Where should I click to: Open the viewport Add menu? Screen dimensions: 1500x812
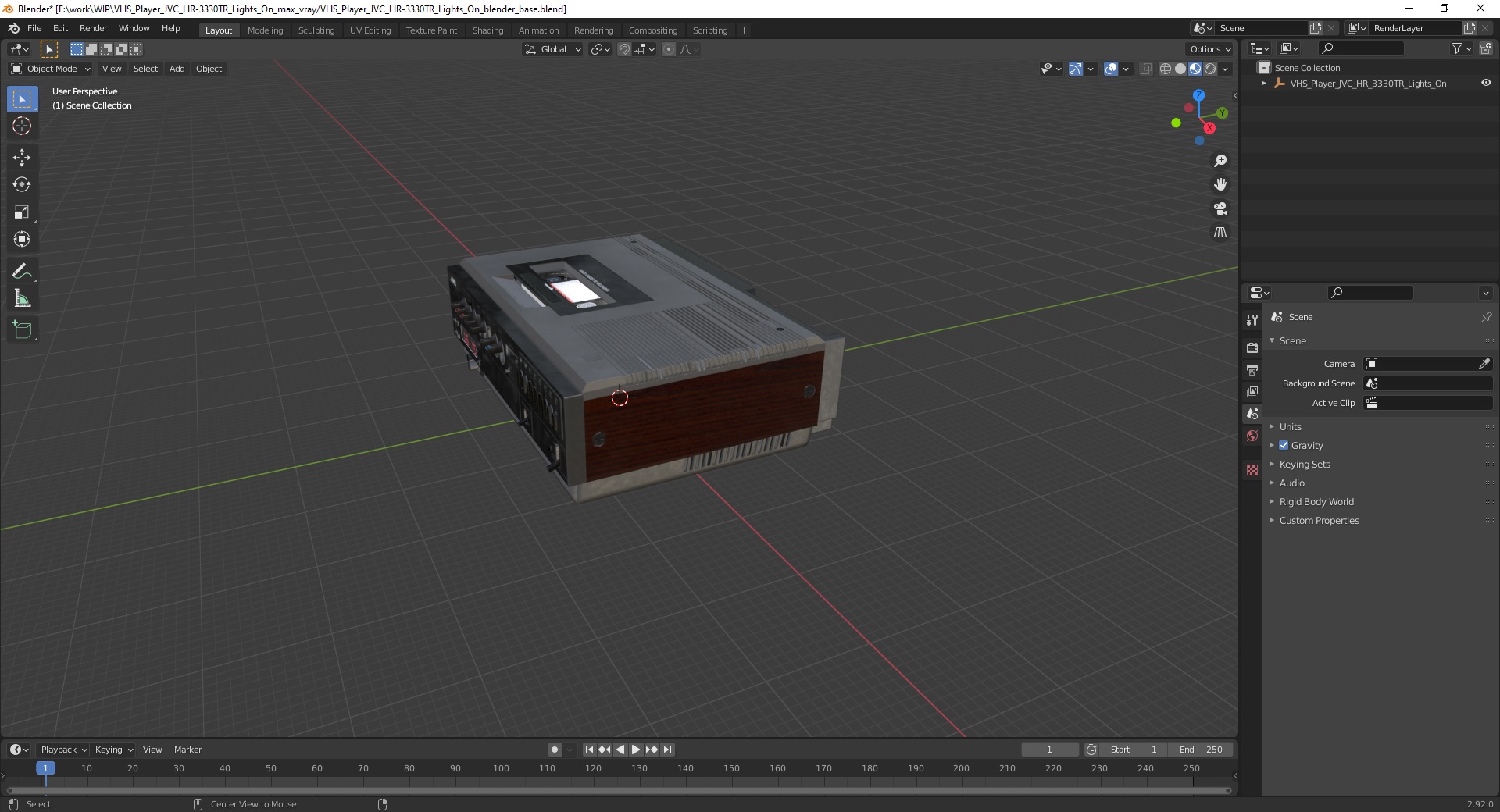pyautogui.click(x=177, y=69)
